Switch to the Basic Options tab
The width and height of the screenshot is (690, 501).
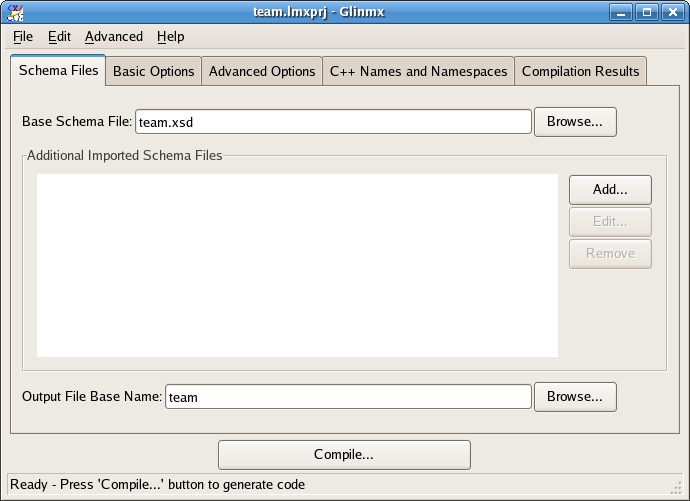[154, 71]
